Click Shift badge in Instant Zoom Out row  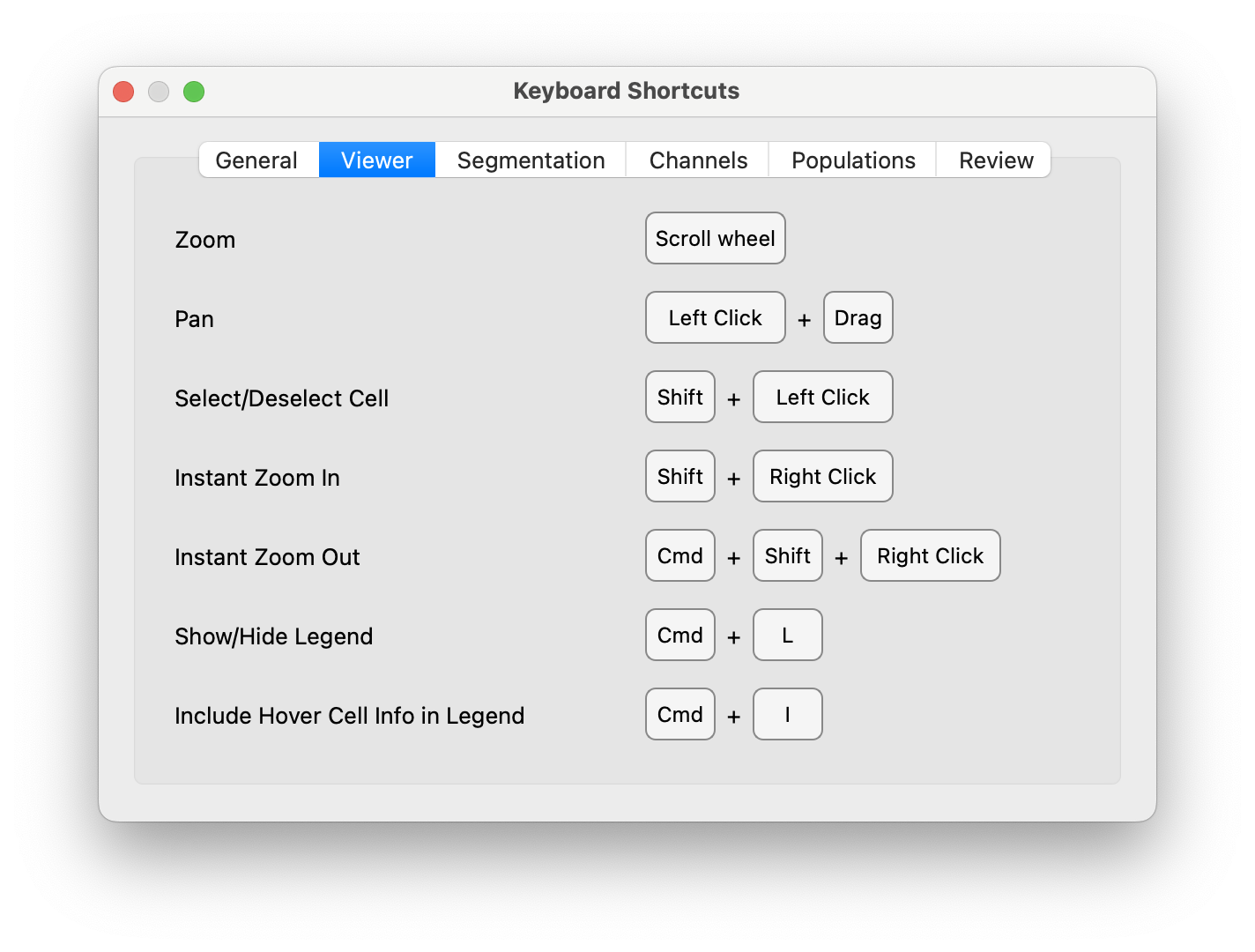[787, 555]
